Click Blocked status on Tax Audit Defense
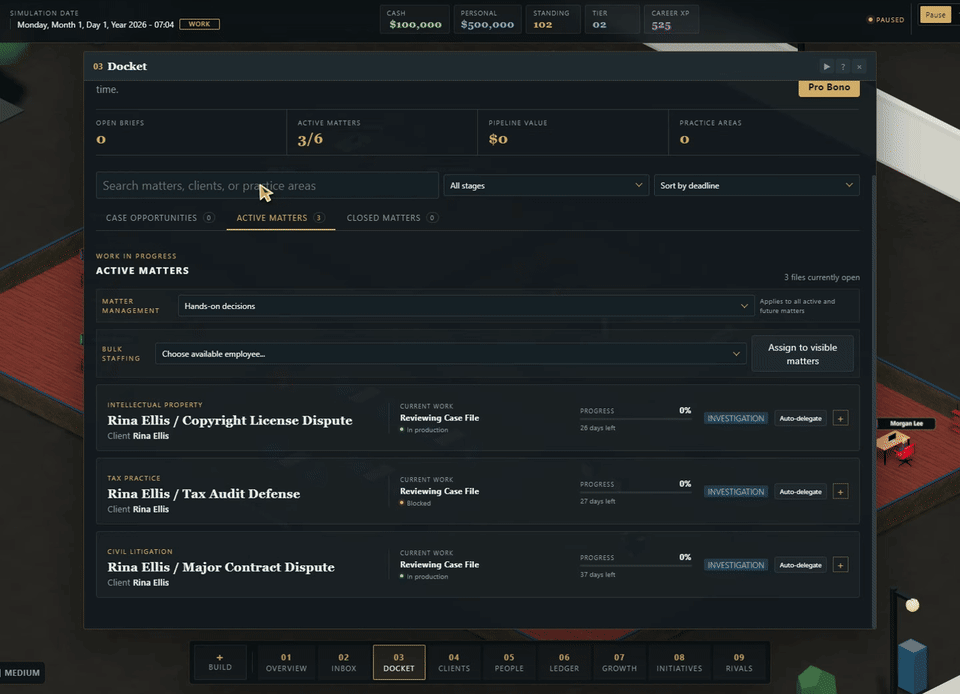The image size is (960, 694). pos(416,504)
